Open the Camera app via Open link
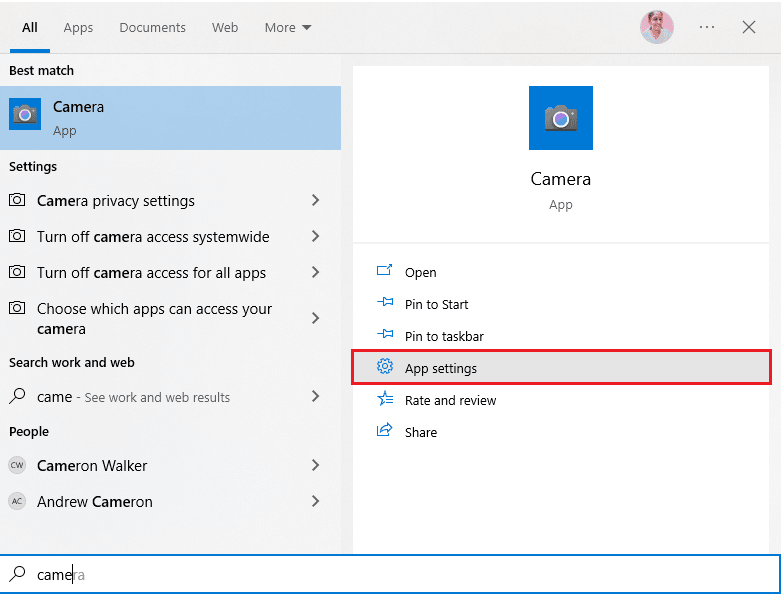 [420, 272]
